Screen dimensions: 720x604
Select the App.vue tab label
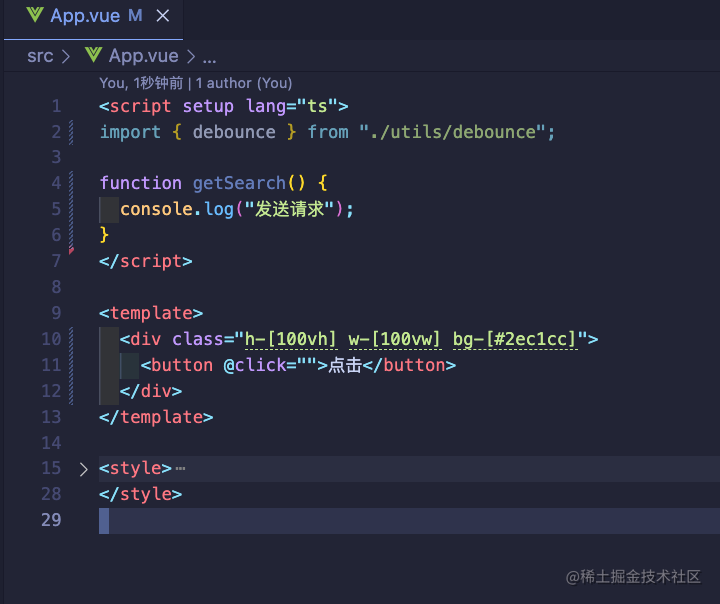pyautogui.click(x=85, y=16)
